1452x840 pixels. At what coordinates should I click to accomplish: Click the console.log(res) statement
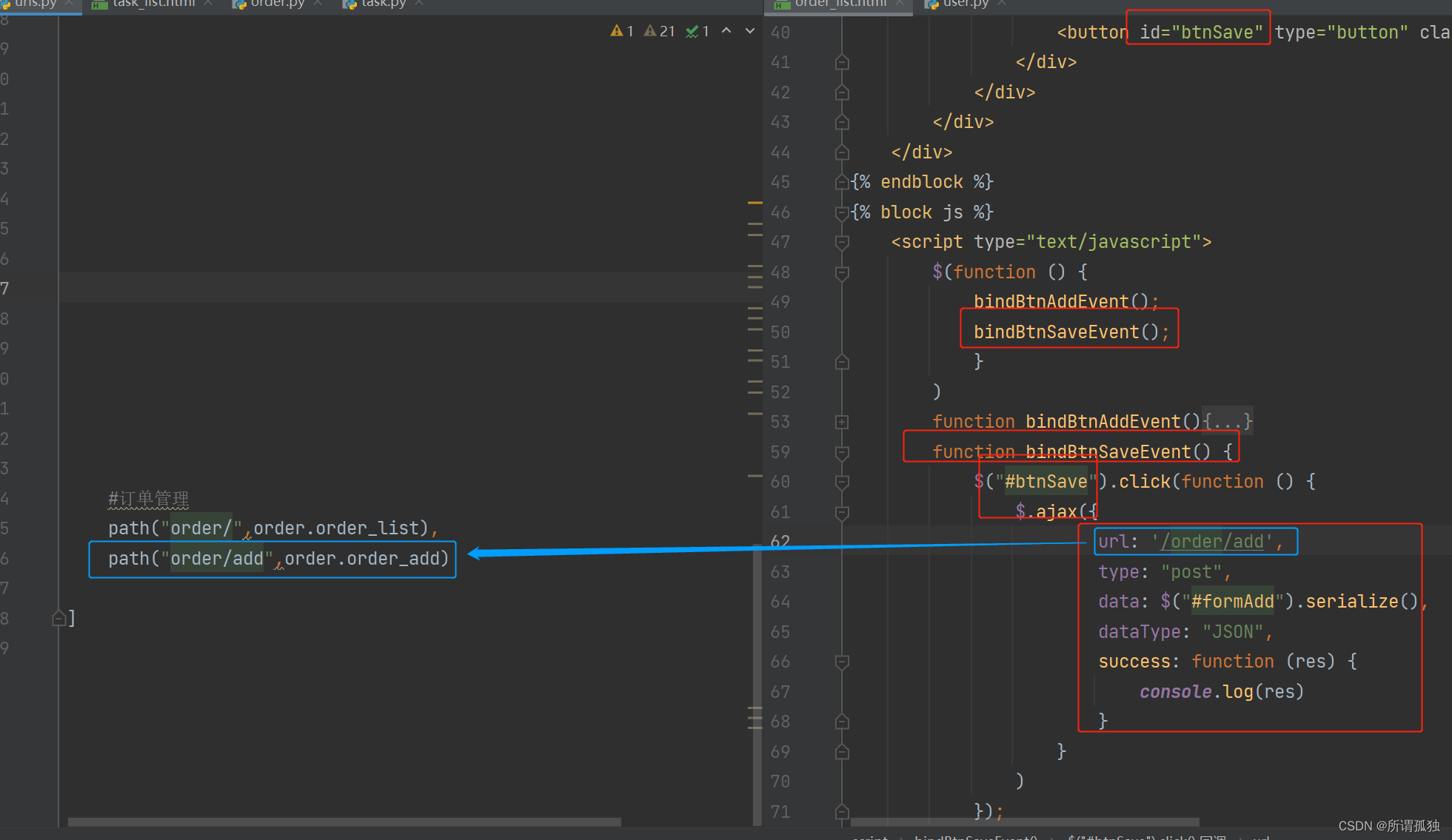point(1222,692)
